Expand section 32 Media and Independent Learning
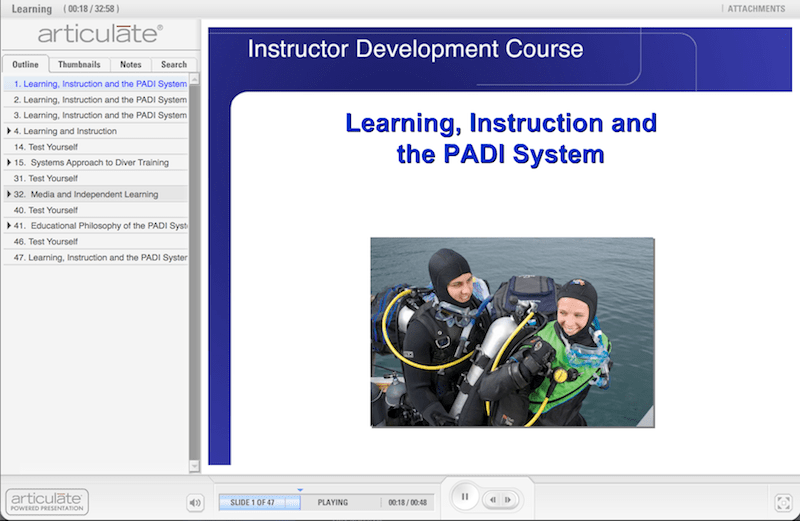 [x=9, y=194]
